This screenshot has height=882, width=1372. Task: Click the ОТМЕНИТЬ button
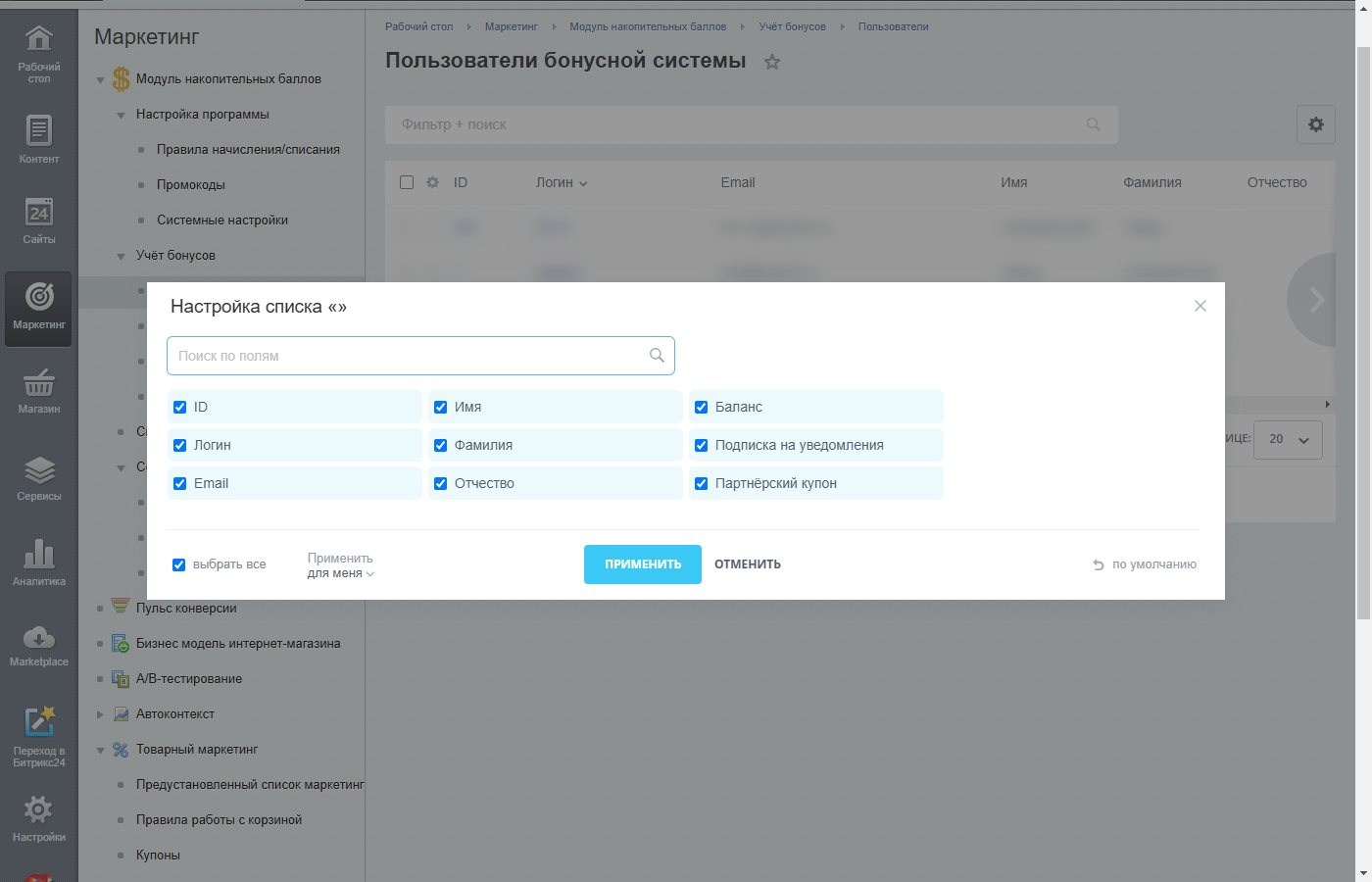(x=748, y=564)
